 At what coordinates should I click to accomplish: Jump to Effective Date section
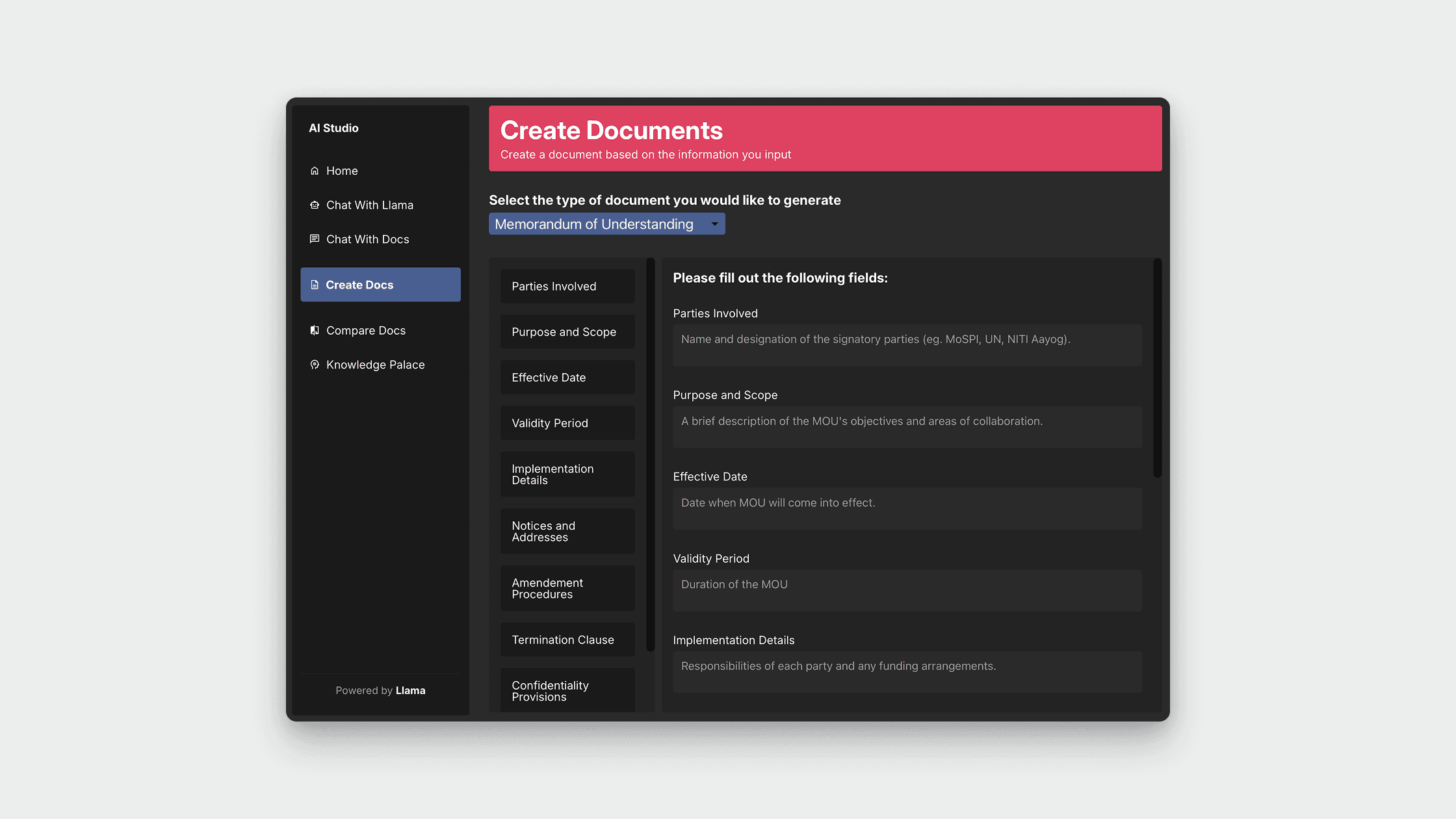click(567, 378)
